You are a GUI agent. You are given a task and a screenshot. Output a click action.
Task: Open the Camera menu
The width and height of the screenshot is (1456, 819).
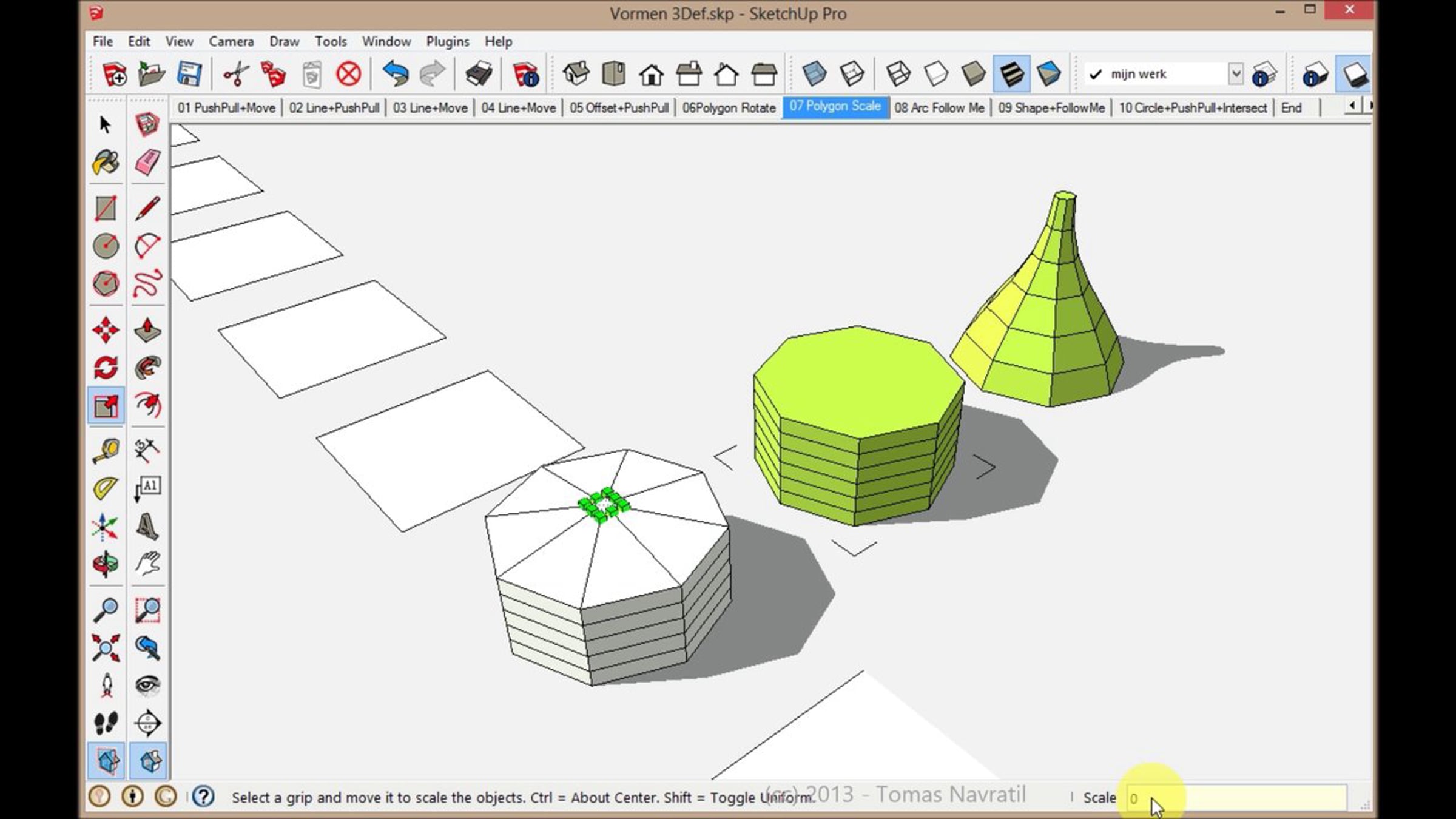point(231,41)
